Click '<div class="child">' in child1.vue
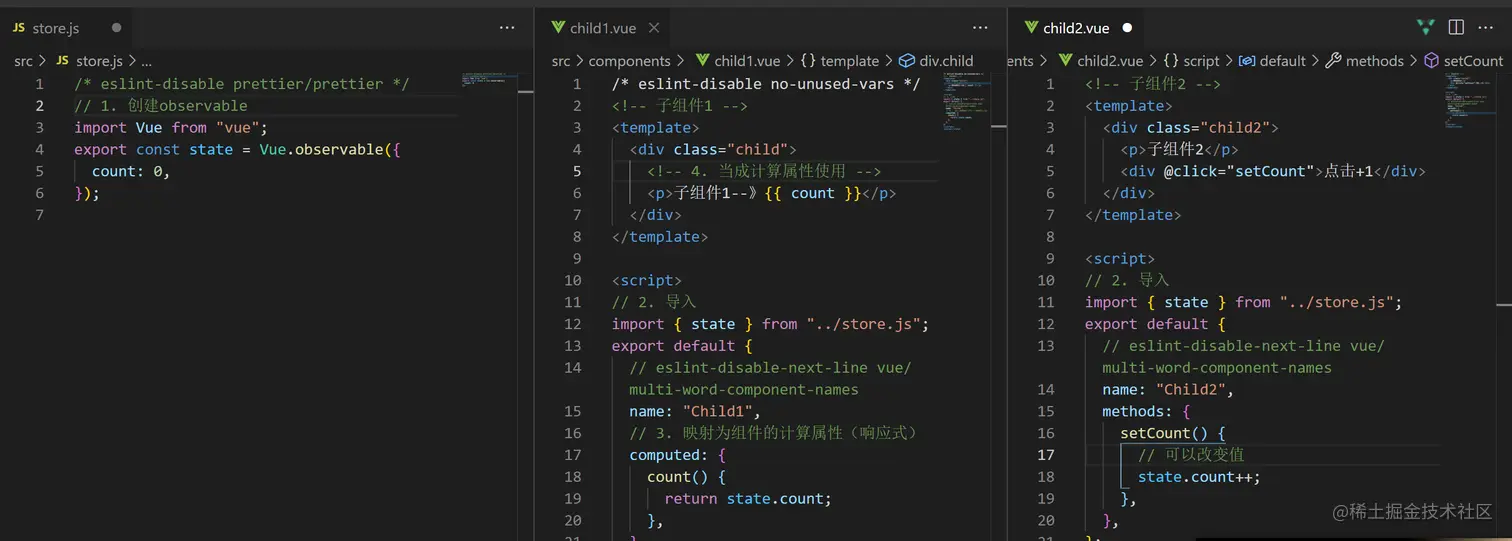Viewport: 1512px width, 541px height. pos(713,149)
